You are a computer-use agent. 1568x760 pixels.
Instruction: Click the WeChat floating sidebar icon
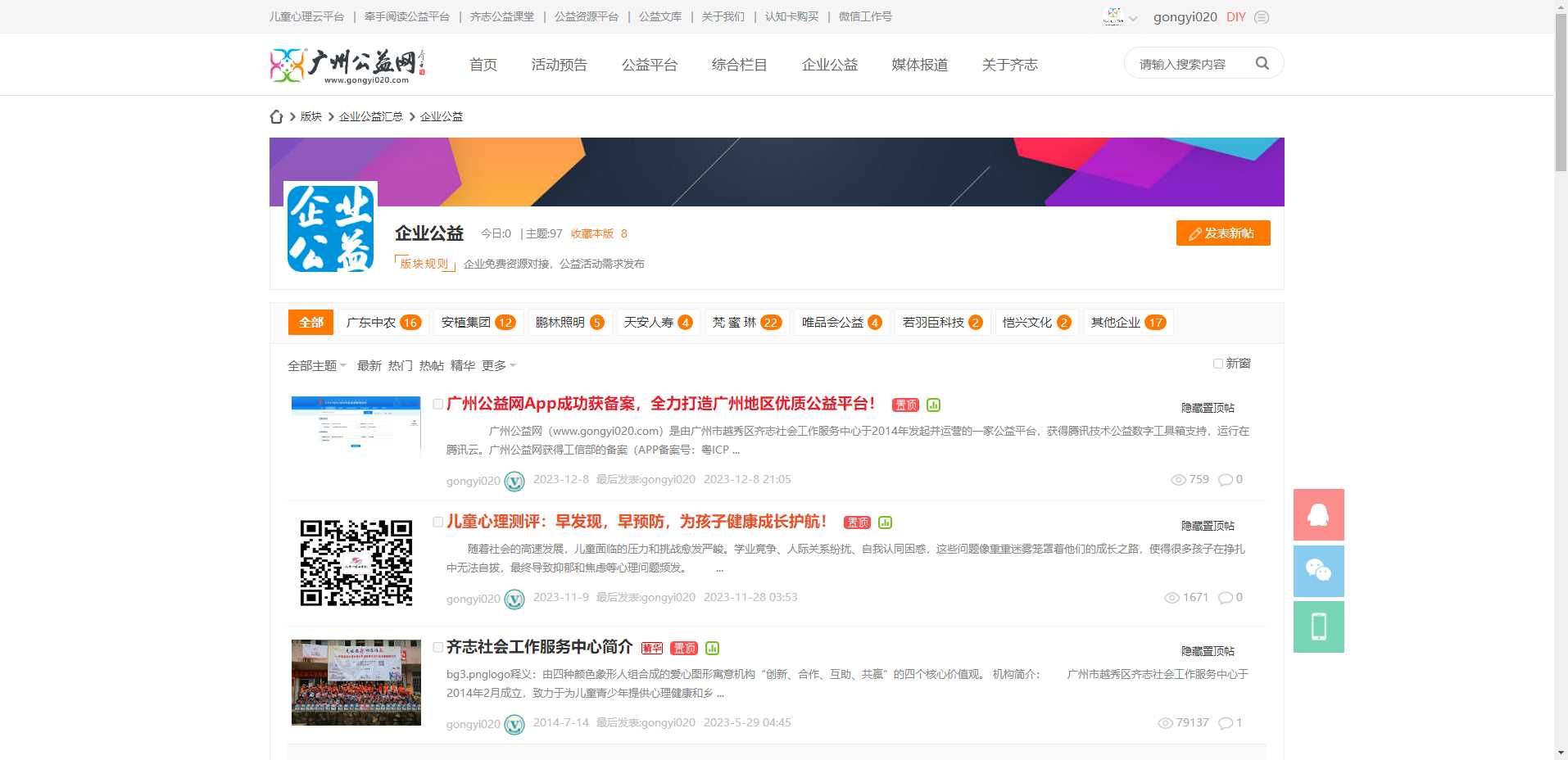pos(1318,571)
